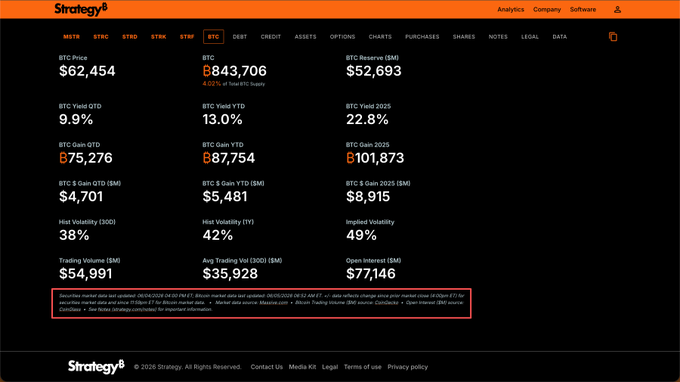
Task: Switch to the NOTES tab
Action: 498,37
